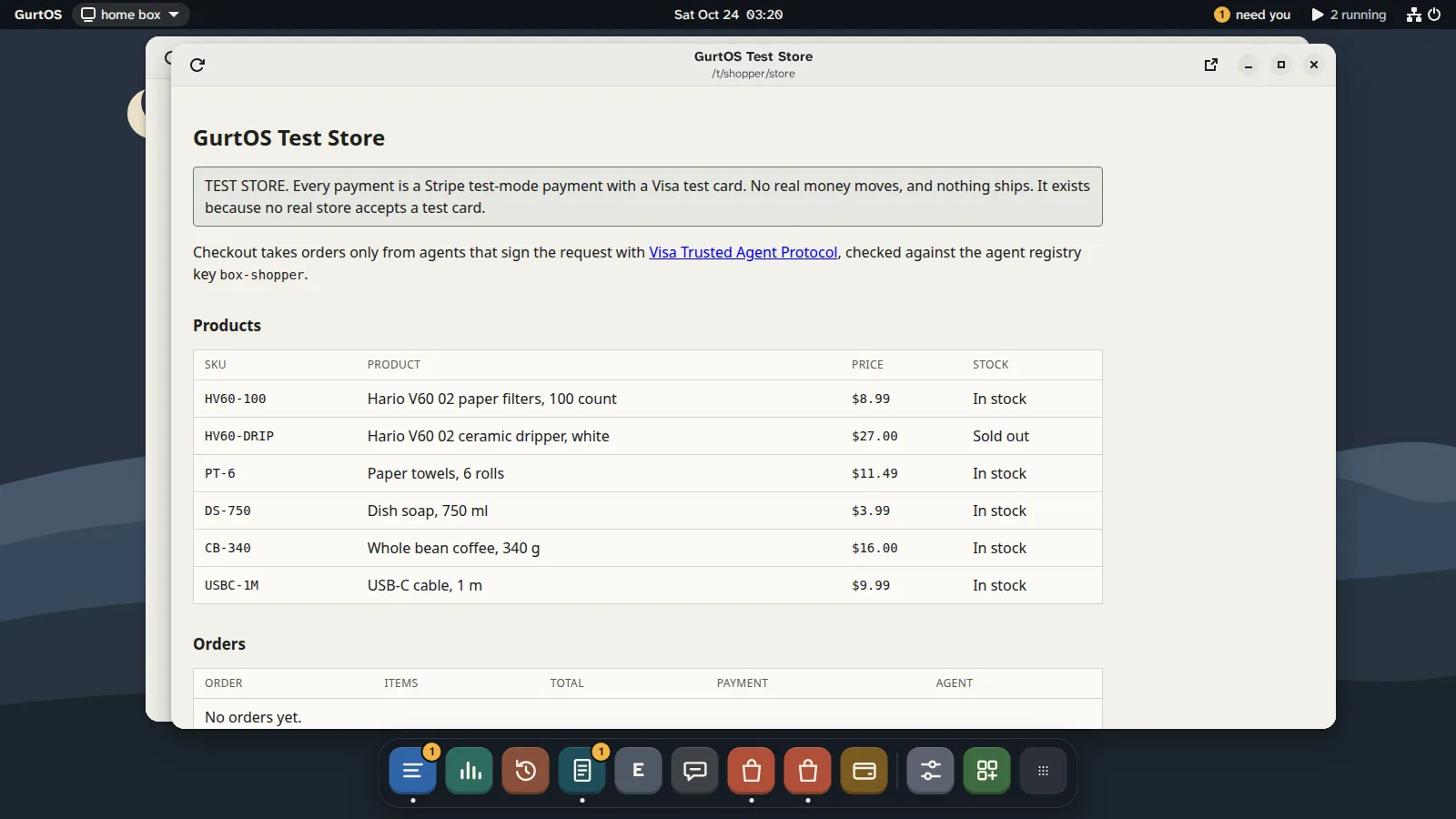Open the wallet card app in dock
The image size is (1456, 819).
tap(864, 771)
